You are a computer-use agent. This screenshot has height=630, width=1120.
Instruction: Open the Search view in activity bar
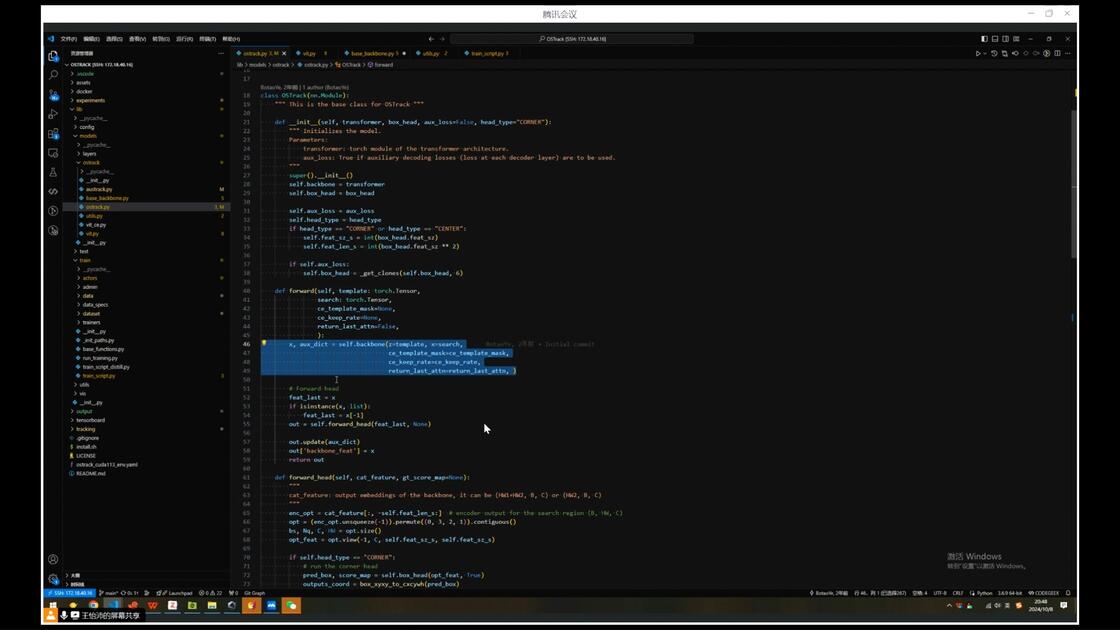click(53, 74)
